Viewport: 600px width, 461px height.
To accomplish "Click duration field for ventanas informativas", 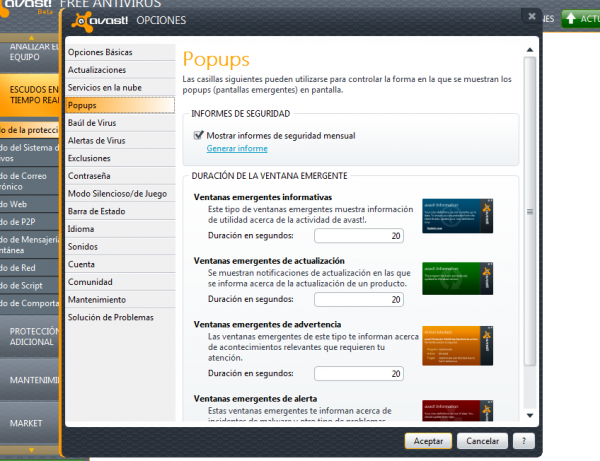I will click(x=359, y=236).
